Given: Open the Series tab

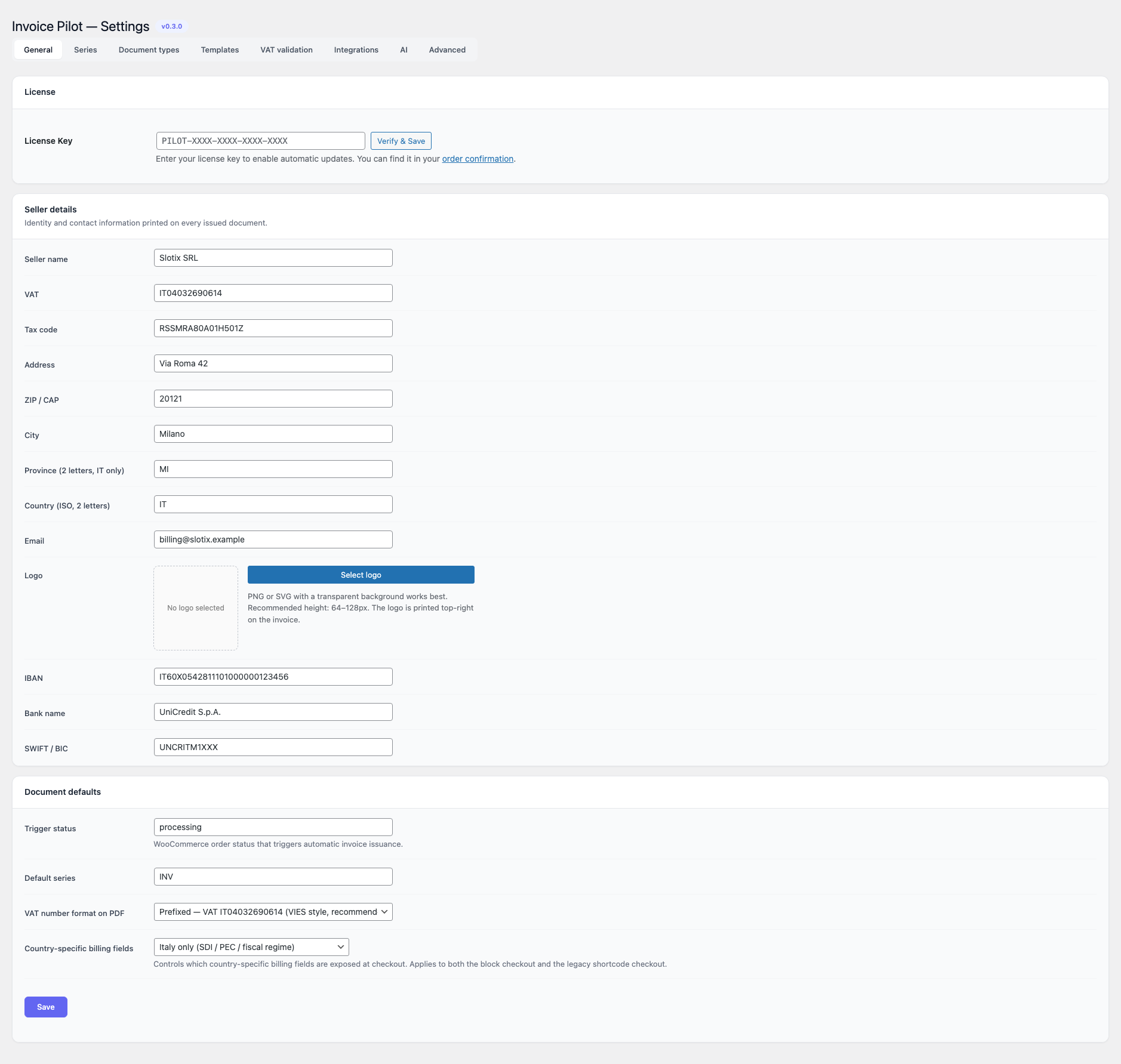Looking at the screenshot, I should (85, 50).
